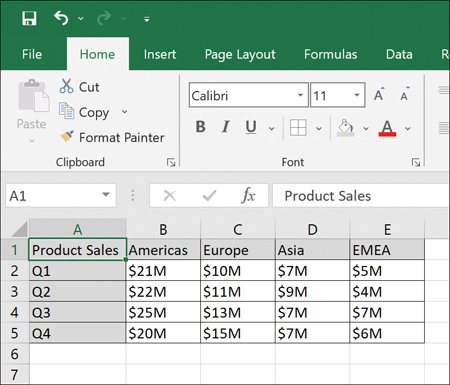Image resolution: width=450 pixels, height=385 pixels.
Task: Open the Borders options dropdown arrow
Action: click(319, 128)
